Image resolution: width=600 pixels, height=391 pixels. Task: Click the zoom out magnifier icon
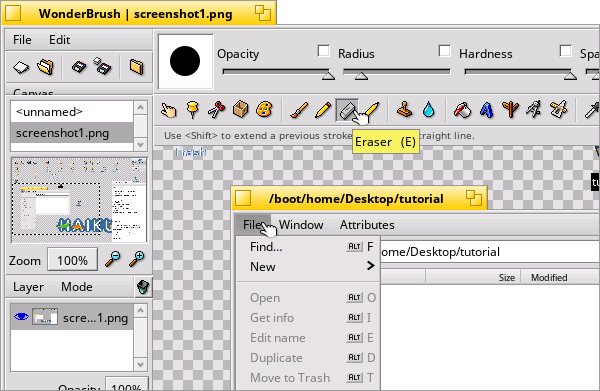coord(113,259)
